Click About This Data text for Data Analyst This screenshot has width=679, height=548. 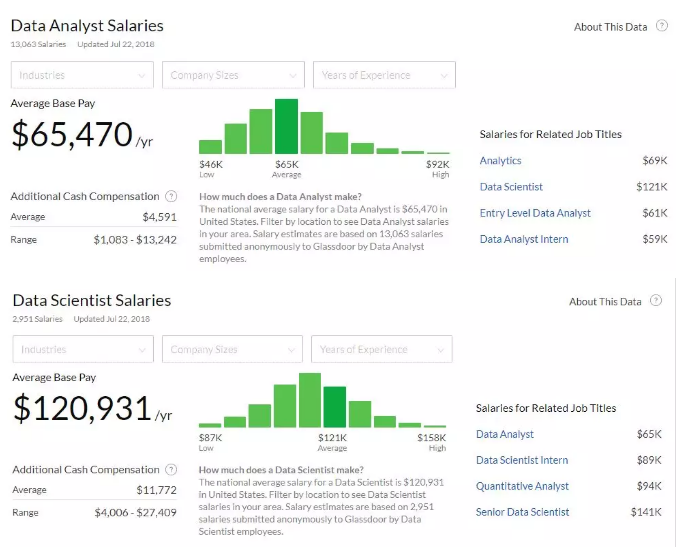click(610, 27)
